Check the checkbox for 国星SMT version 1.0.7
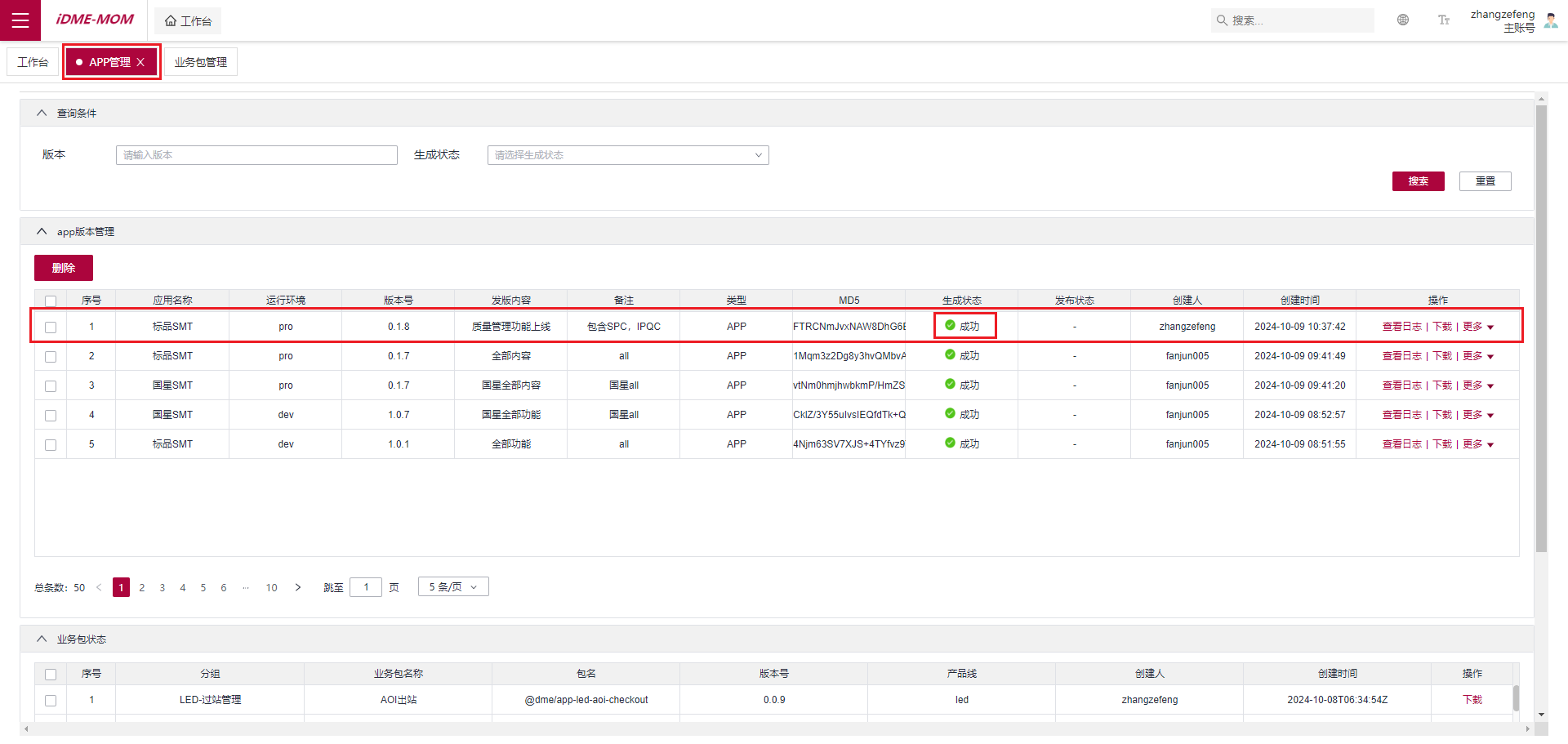This screenshot has width=1568, height=744. point(51,415)
